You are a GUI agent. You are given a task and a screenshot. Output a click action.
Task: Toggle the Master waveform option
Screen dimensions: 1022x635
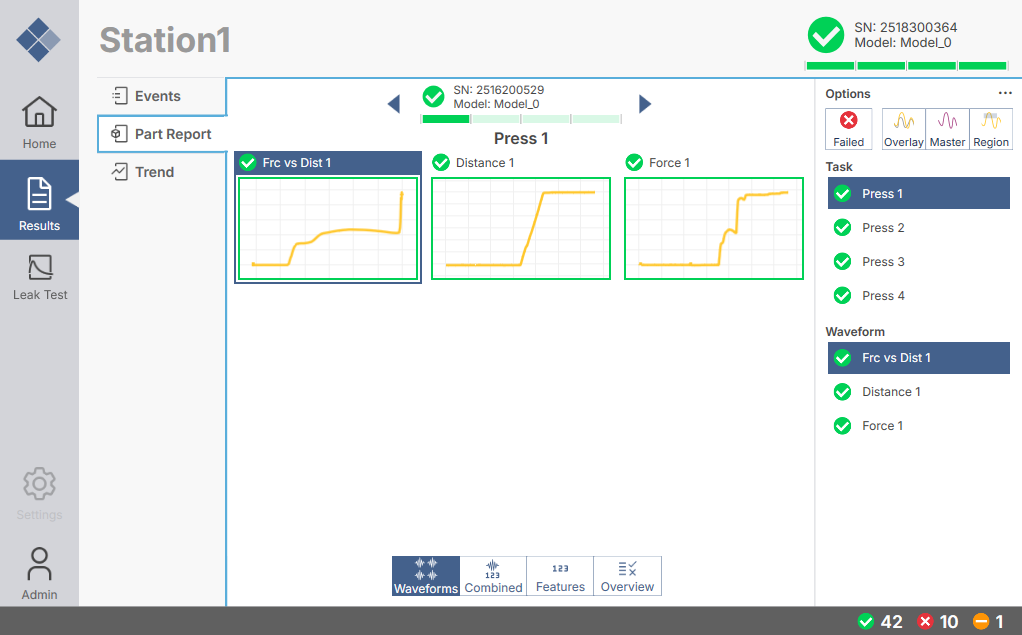(947, 129)
